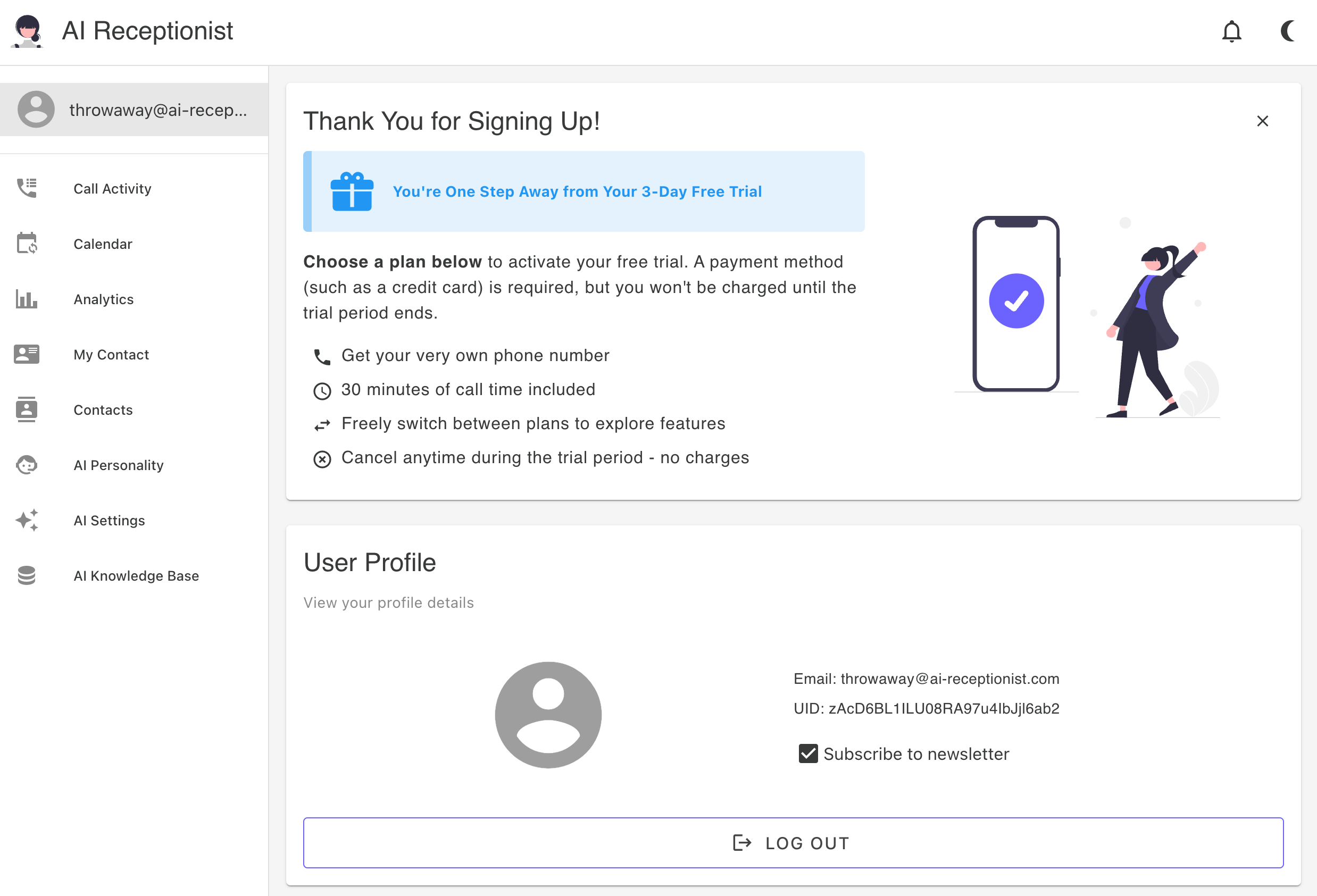Select the AI Personality robot icon
Screen dimensions: 1317x896
pos(27,464)
